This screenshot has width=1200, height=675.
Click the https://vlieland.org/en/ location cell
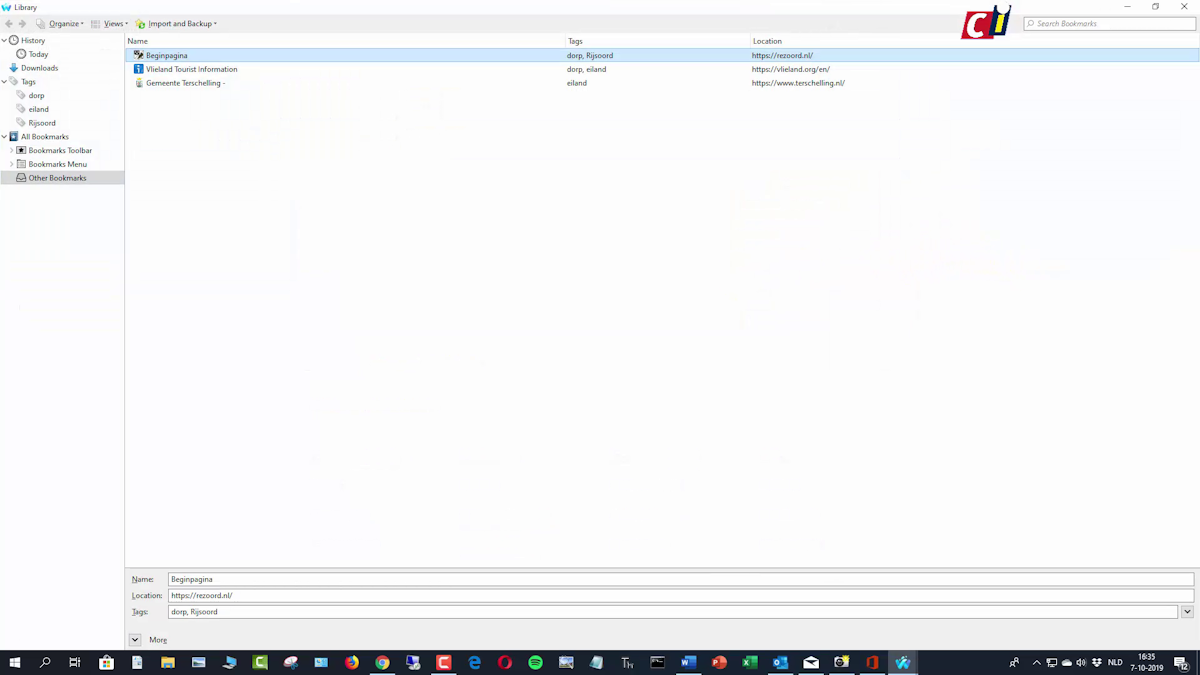tap(791, 69)
